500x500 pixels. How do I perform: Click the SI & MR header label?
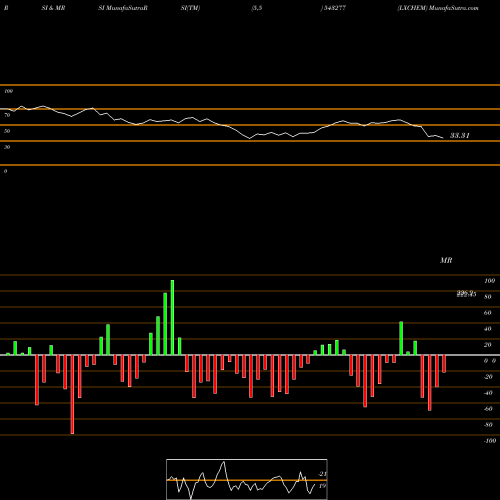point(53,8)
